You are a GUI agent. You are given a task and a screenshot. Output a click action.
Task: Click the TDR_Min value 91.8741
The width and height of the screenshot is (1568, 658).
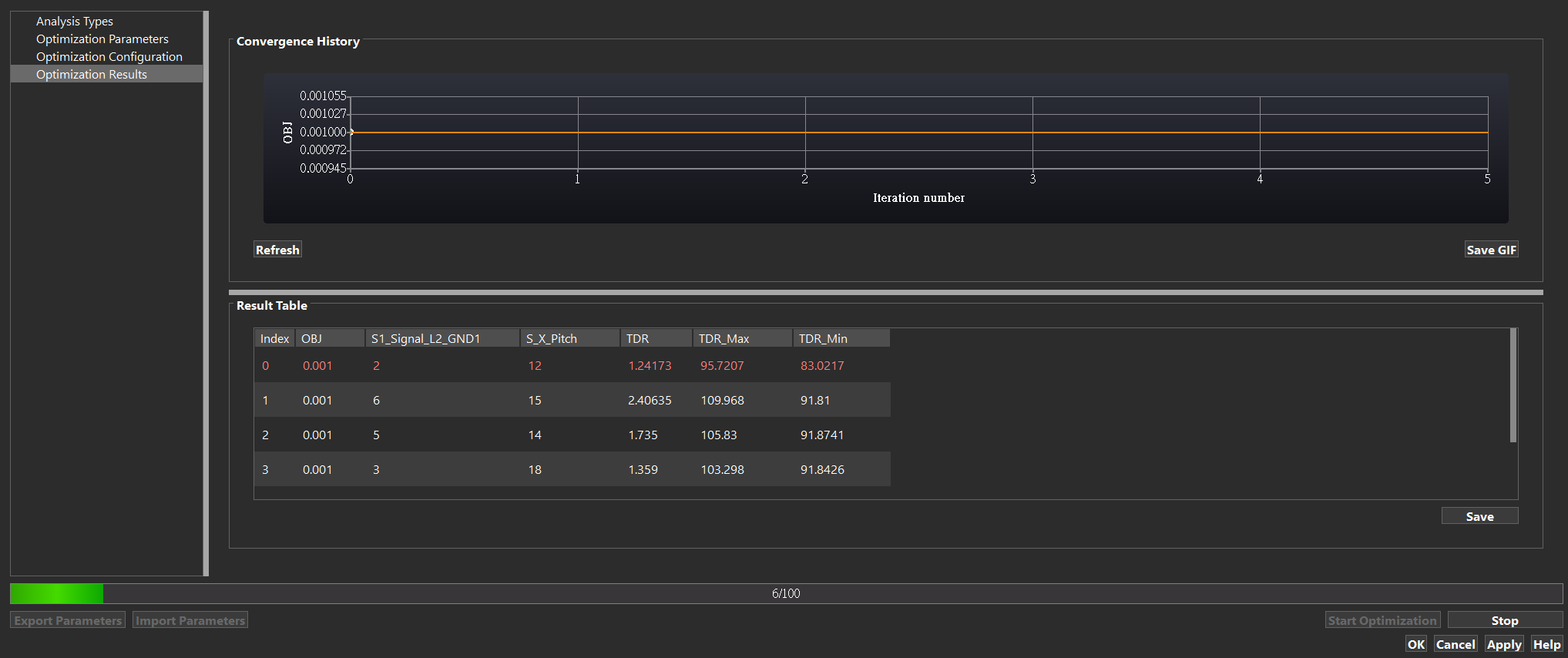click(822, 435)
